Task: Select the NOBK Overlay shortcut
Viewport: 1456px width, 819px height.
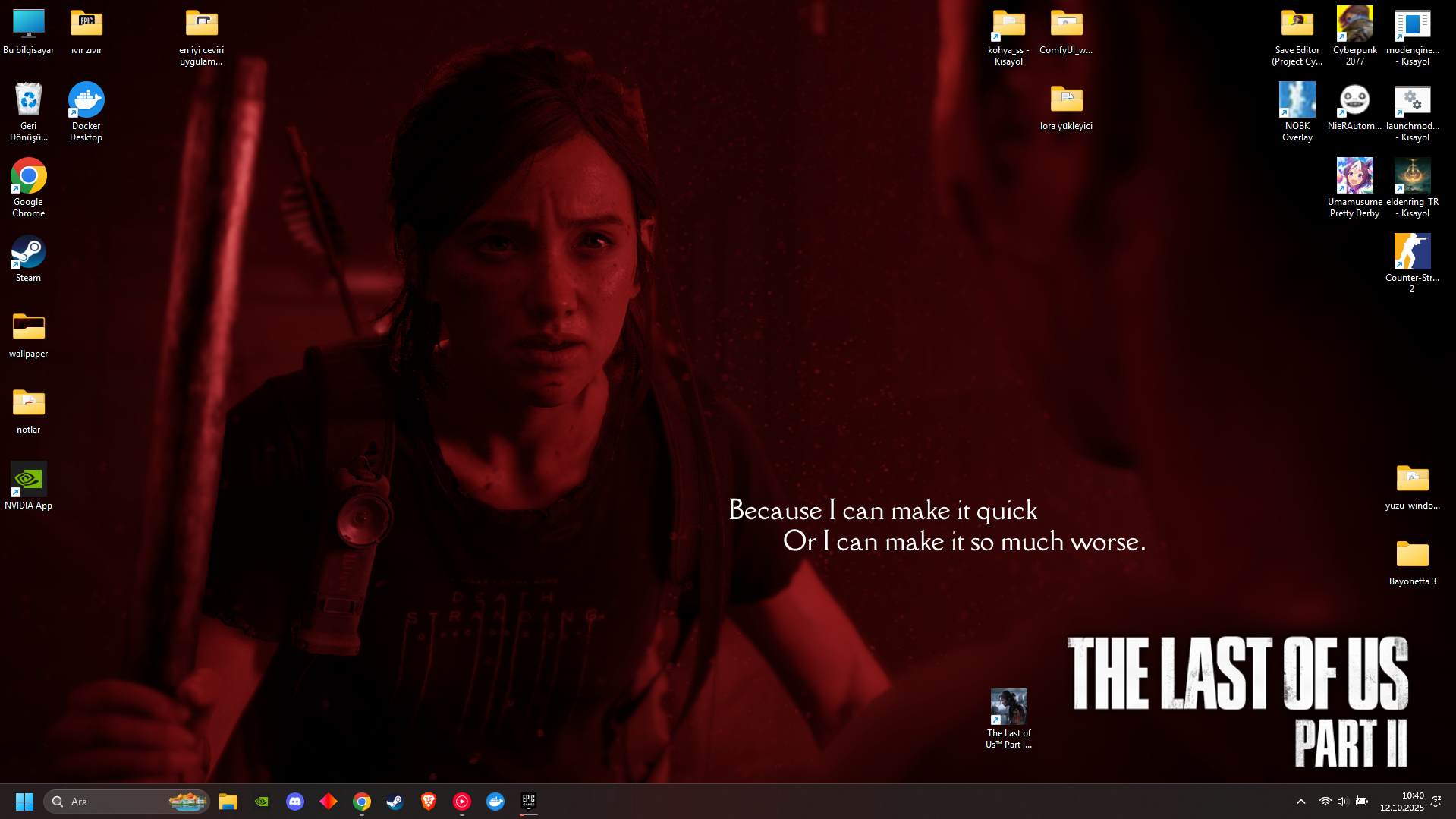Action: (1297, 112)
